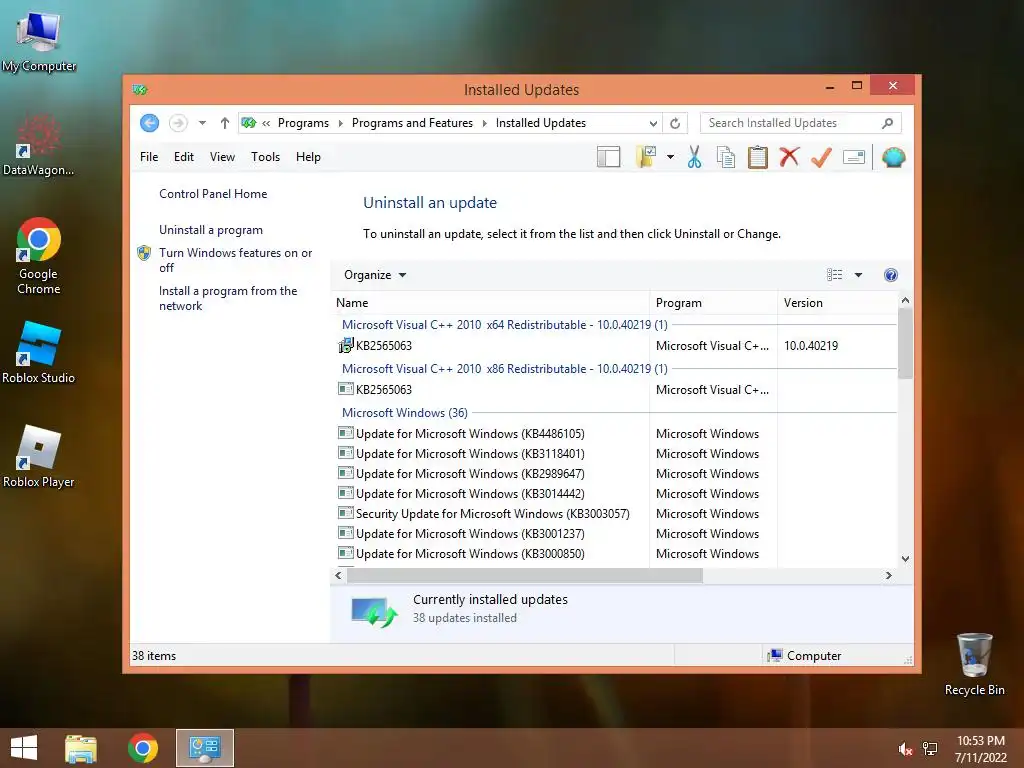The height and width of the screenshot is (768, 1024).
Task: Click the vertical scrollbar down arrow
Action: coord(905,559)
